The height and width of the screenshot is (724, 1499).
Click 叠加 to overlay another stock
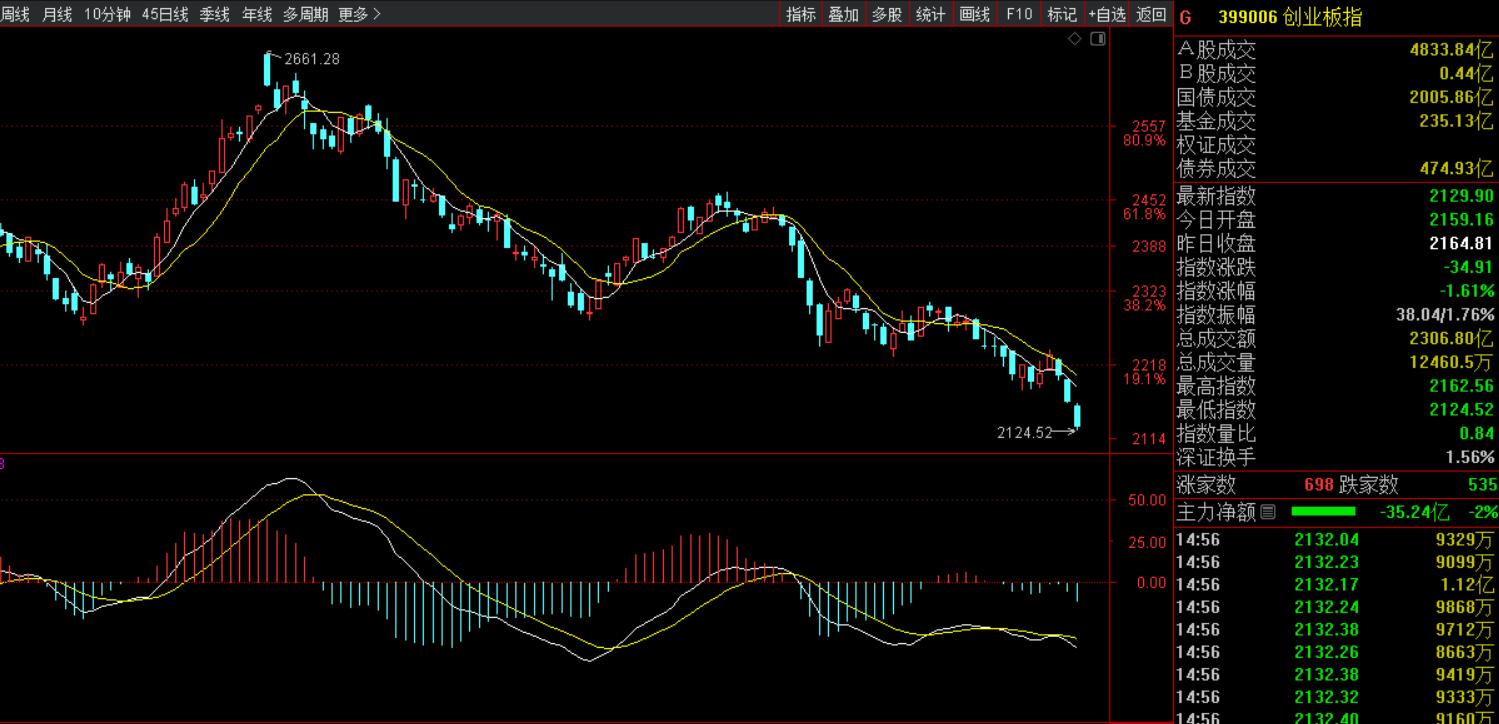coord(843,14)
